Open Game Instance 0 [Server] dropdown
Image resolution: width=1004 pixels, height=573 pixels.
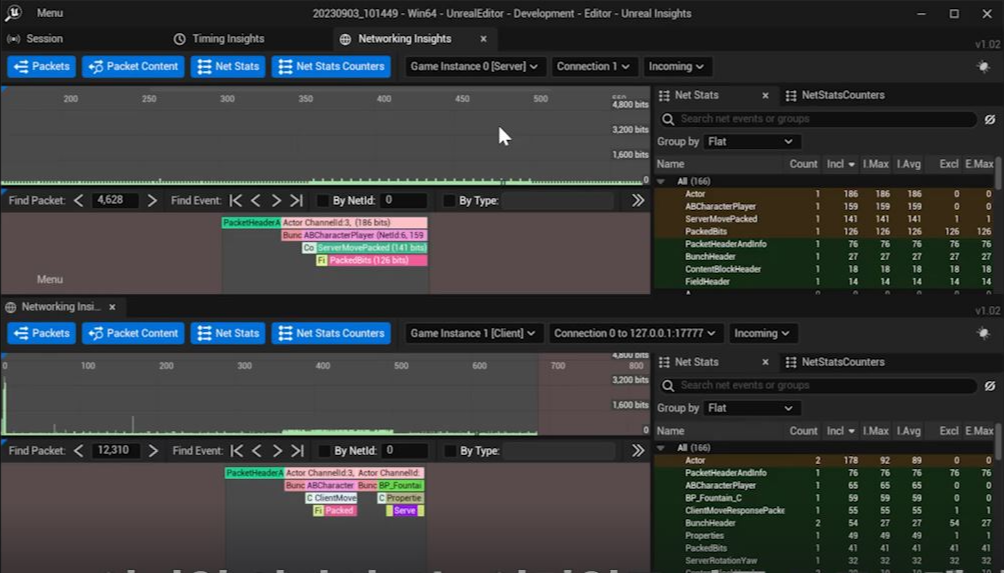pyautogui.click(x=474, y=67)
